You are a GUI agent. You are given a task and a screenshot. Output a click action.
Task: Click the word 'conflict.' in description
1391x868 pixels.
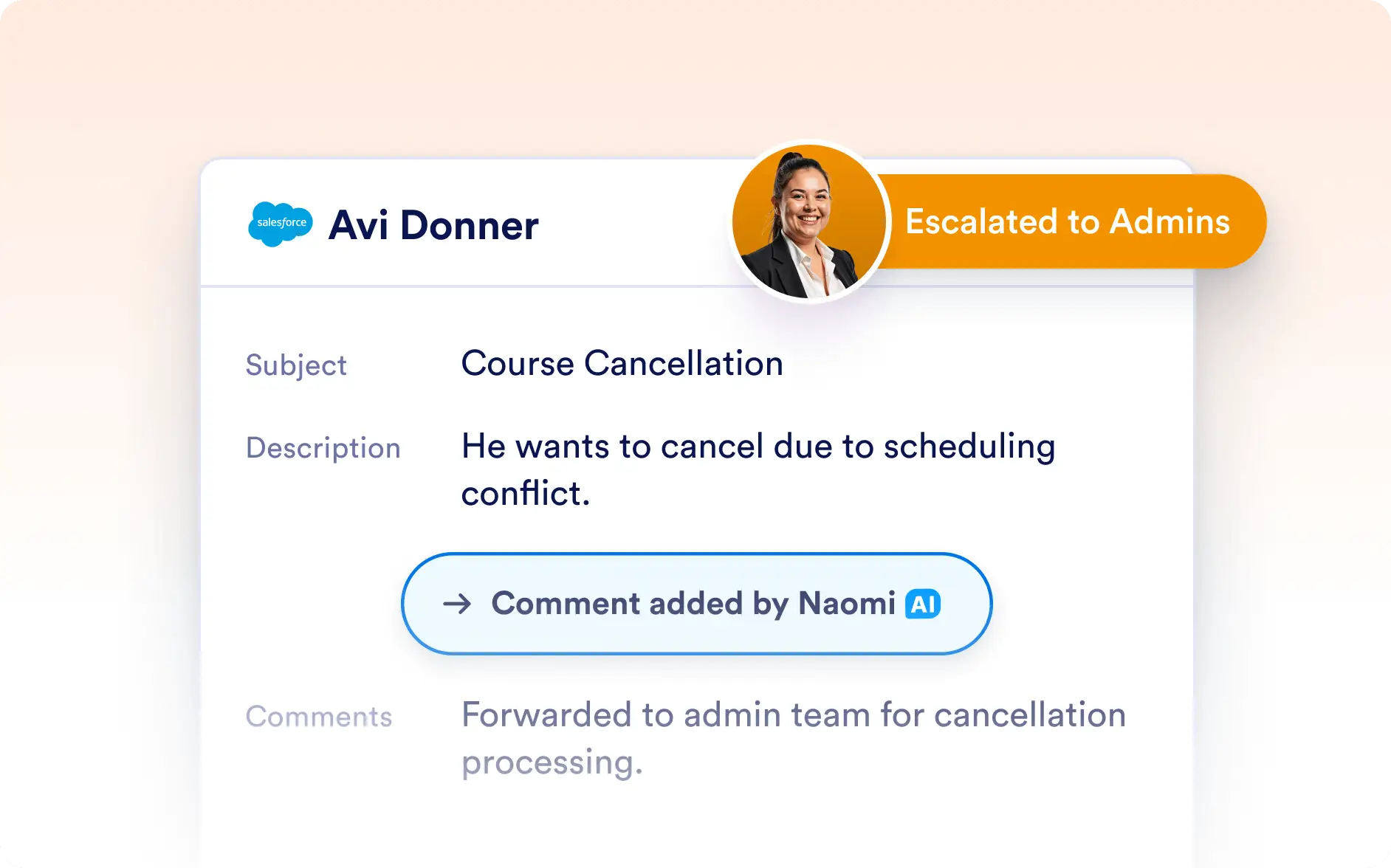pyautogui.click(x=526, y=492)
